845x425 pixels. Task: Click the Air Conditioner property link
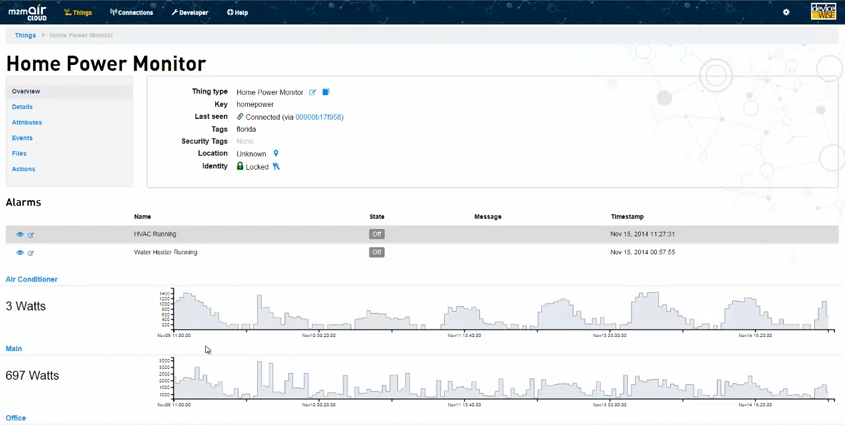coord(32,279)
